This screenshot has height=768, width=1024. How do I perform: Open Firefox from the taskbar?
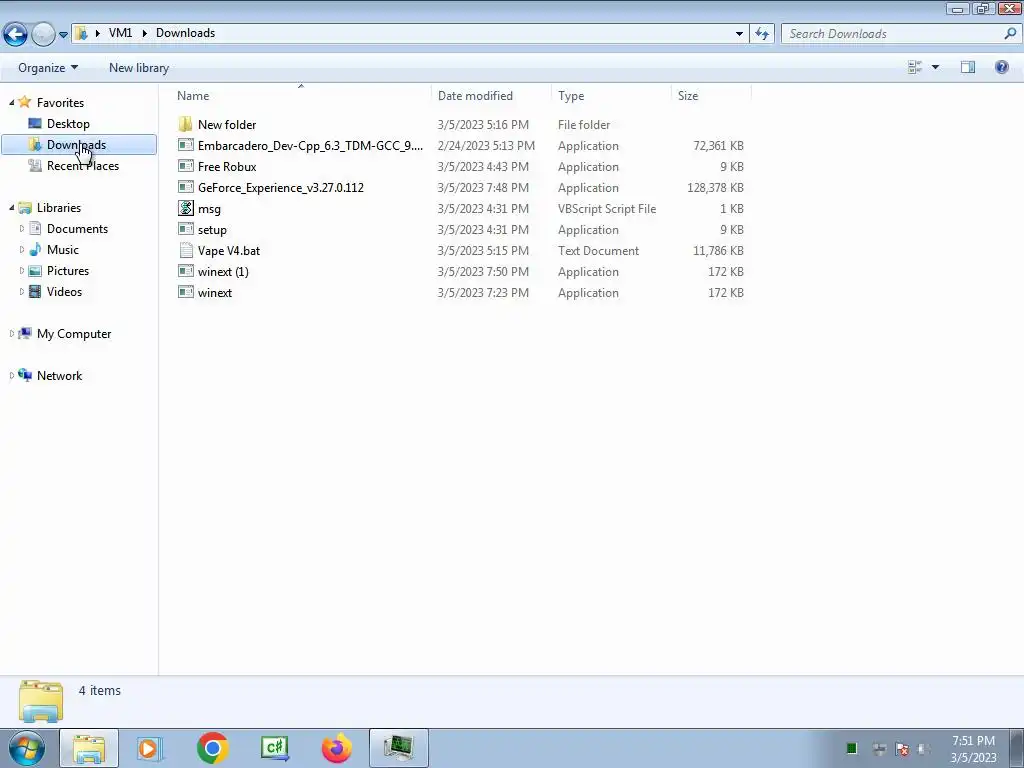tap(337, 748)
